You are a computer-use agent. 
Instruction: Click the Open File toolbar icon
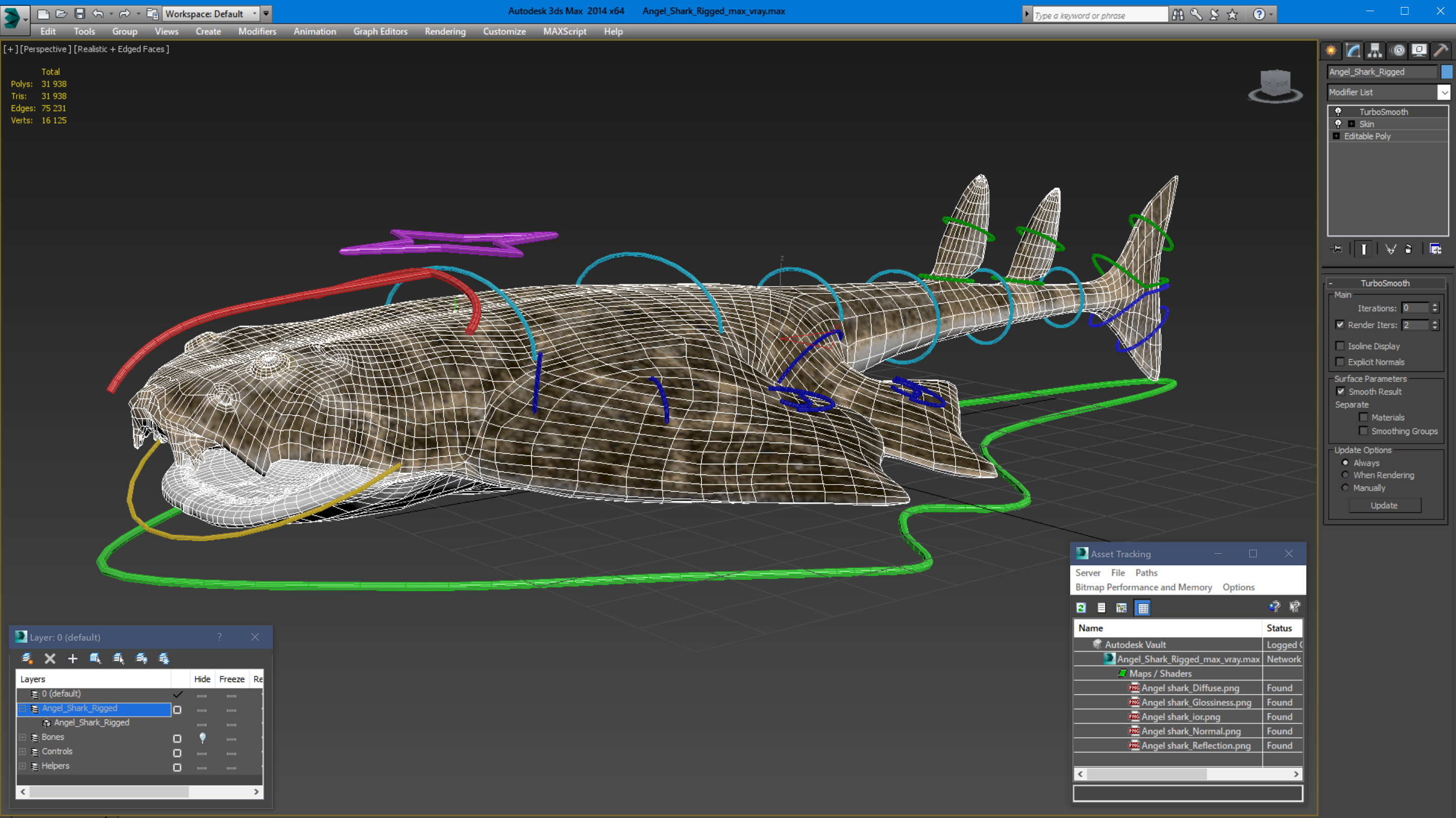click(x=62, y=14)
